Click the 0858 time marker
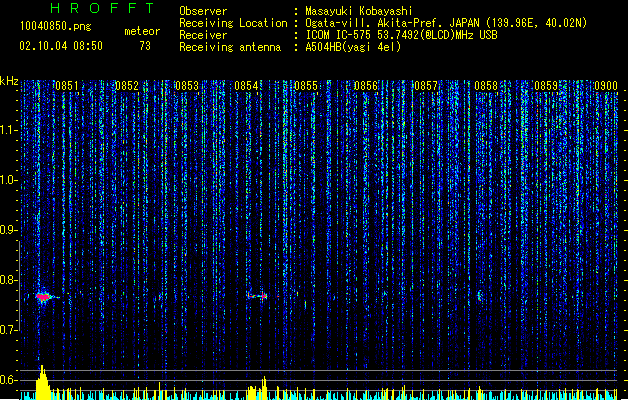Screen dimensions: 629x400 486,86
